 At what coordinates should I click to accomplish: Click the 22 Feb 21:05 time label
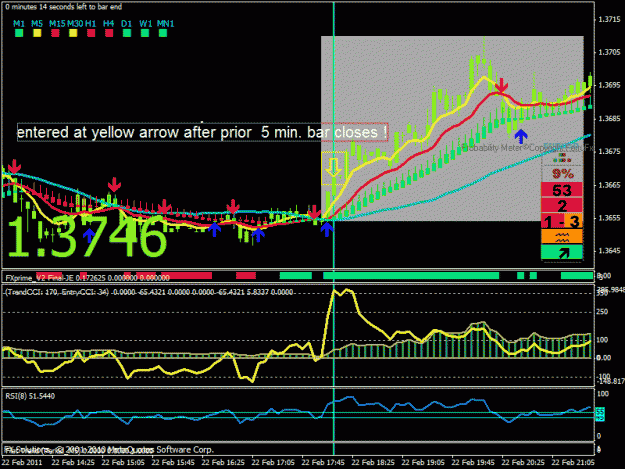pyautogui.click(x=573, y=462)
